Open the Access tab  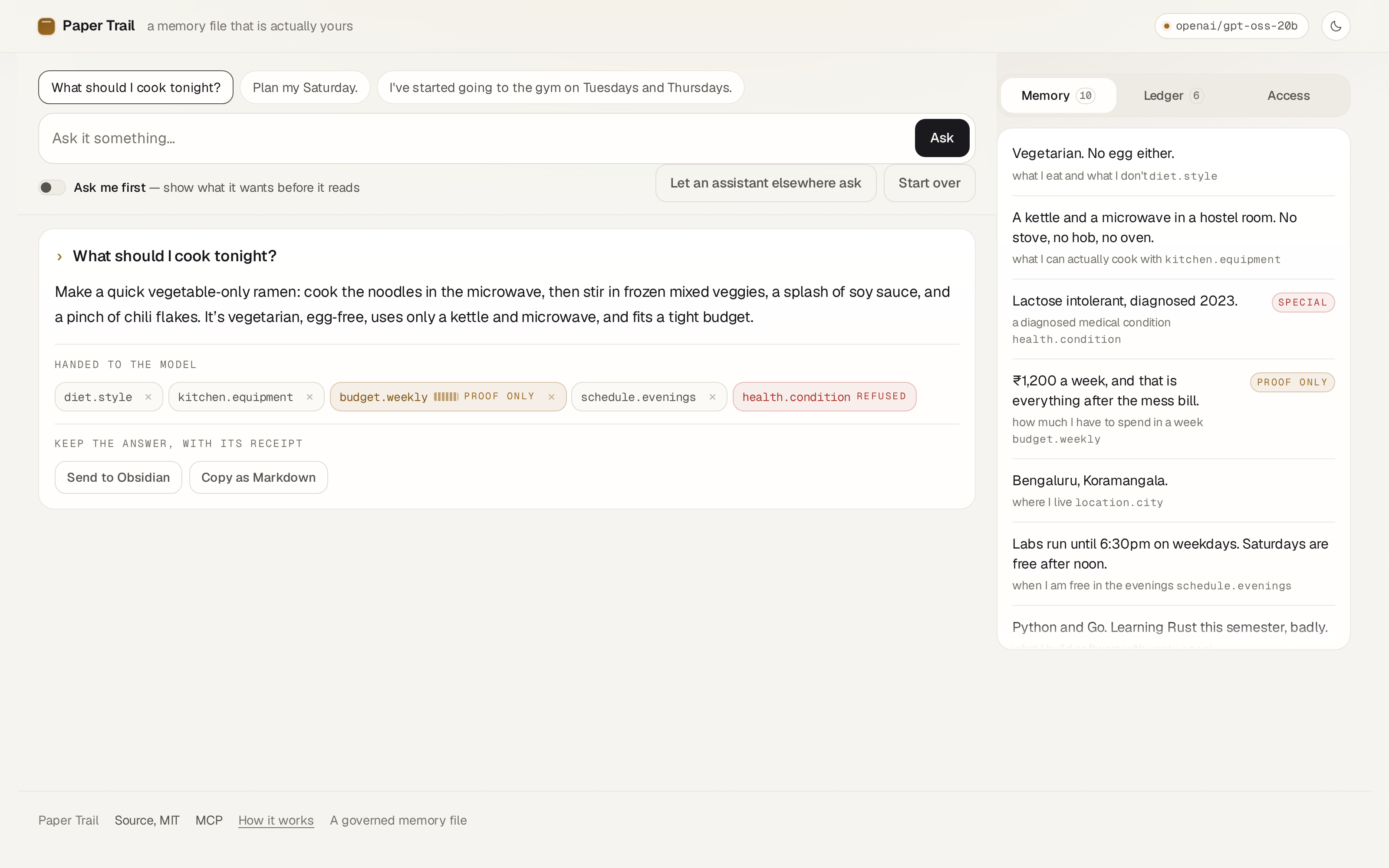tap(1289, 95)
